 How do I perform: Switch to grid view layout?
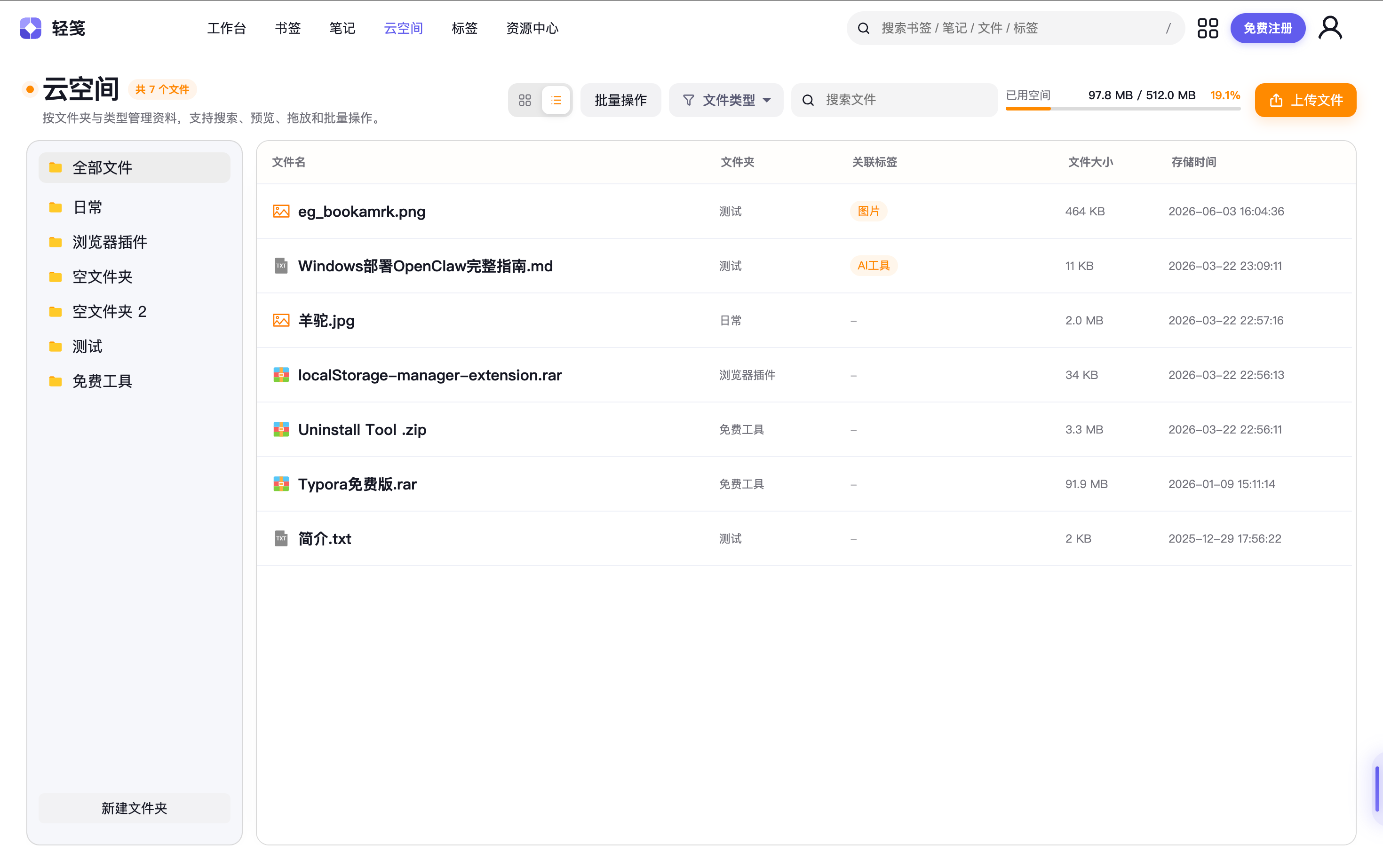525,101
